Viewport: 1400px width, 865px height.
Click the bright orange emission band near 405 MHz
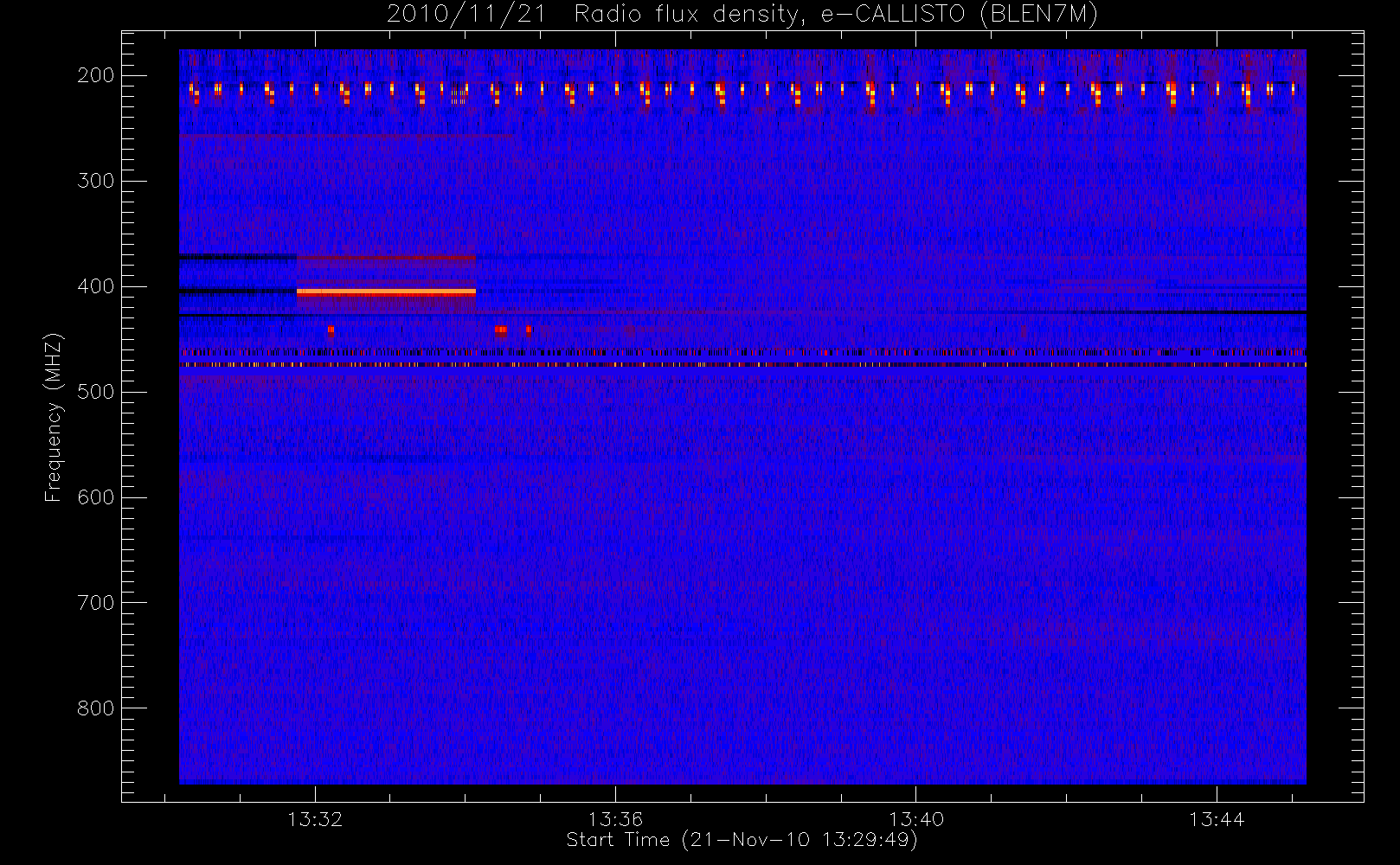click(x=386, y=292)
